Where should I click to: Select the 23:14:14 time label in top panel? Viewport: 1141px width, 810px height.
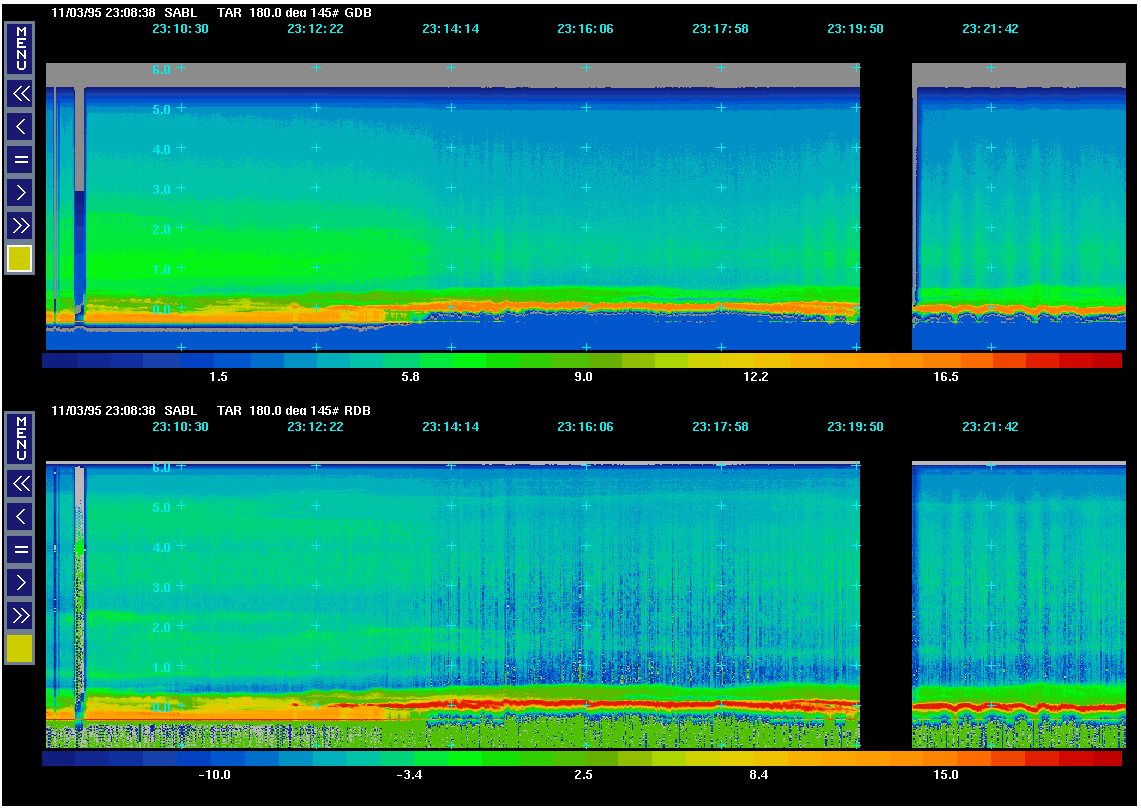tap(450, 29)
